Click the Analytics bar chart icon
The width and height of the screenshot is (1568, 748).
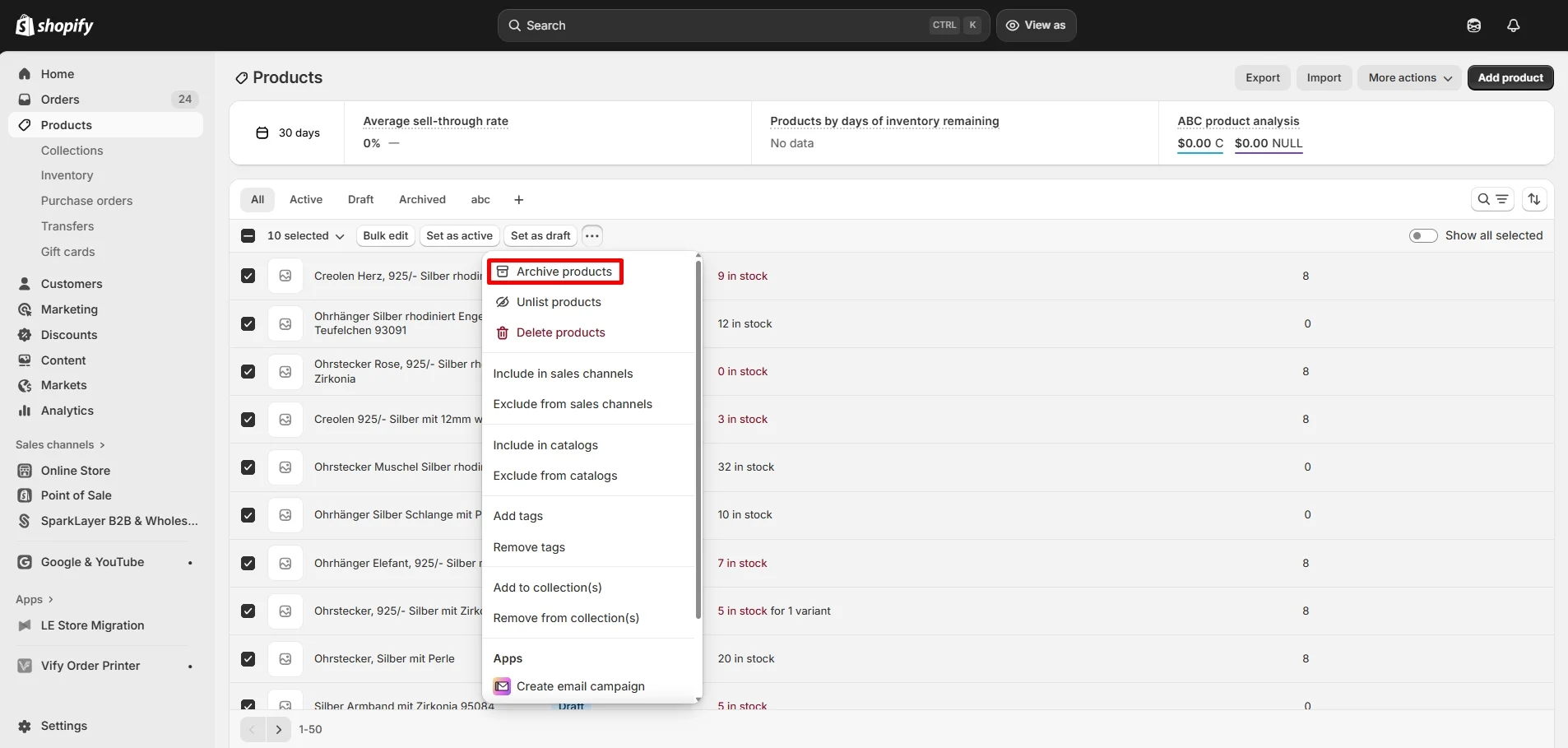click(x=25, y=411)
